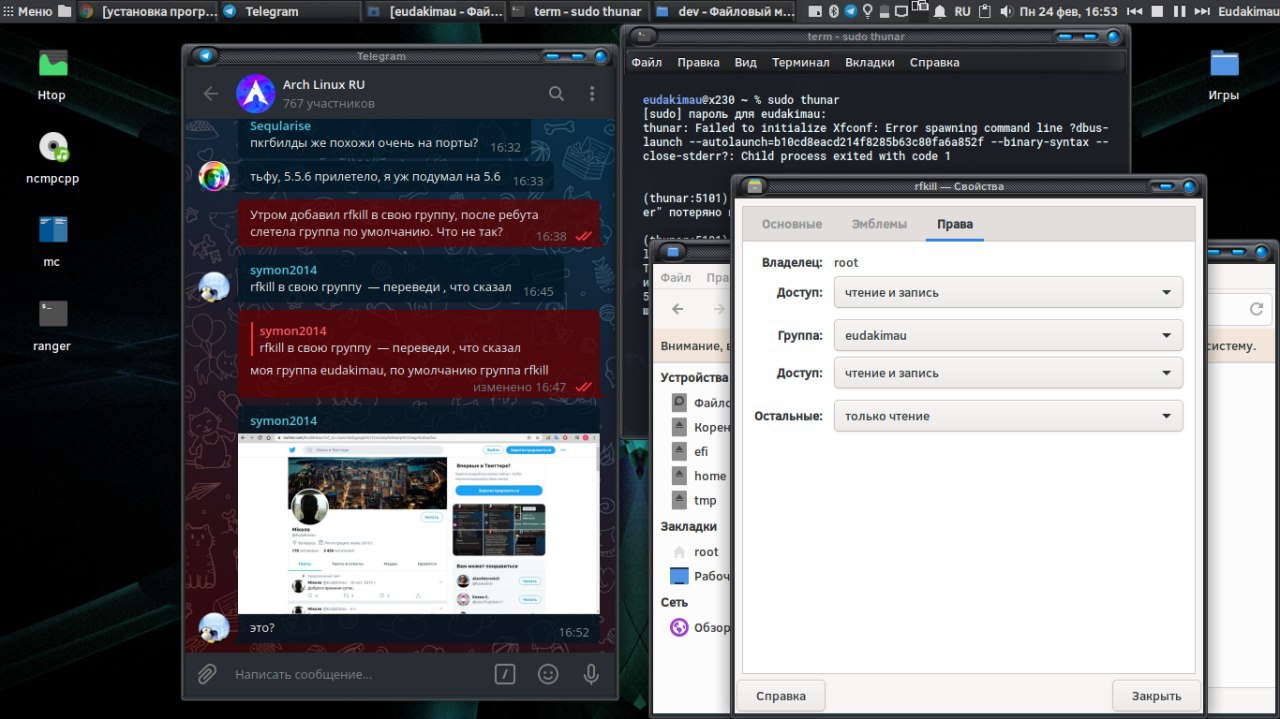Open the Терминал menu

click(800, 62)
